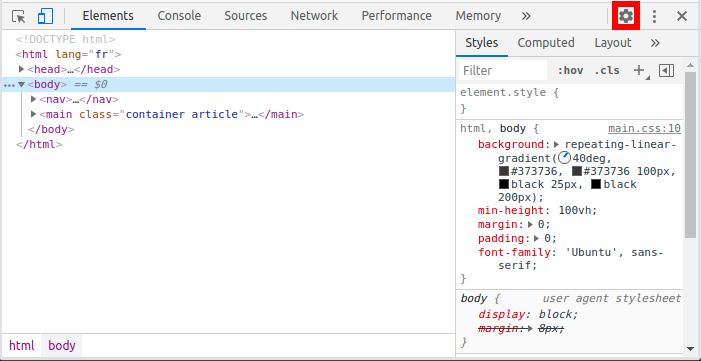Screen dimensions: 701x361
Task: Click the Styles pane scrollbar thumb
Action: coord(690,154)
